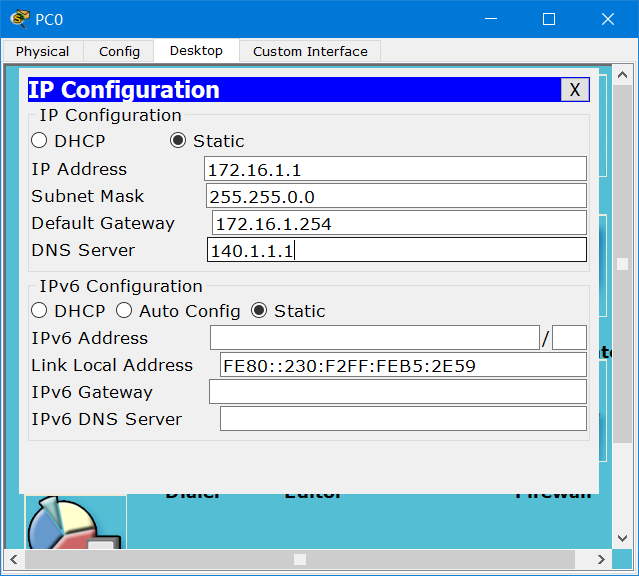Screen dimensions: 639x576
Task: Click the IPv6 prefix length field
Action: 569,338
